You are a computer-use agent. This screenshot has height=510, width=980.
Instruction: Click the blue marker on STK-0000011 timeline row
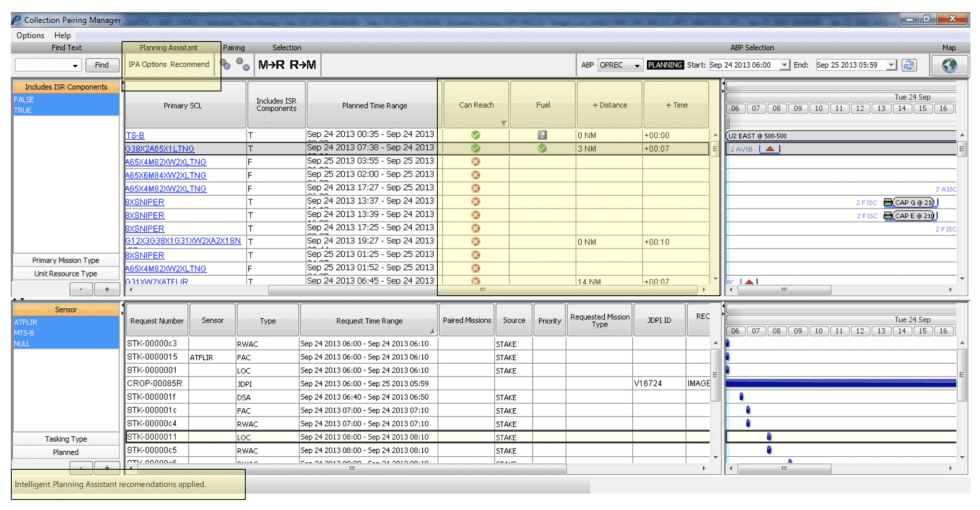(x=769, y=436)
